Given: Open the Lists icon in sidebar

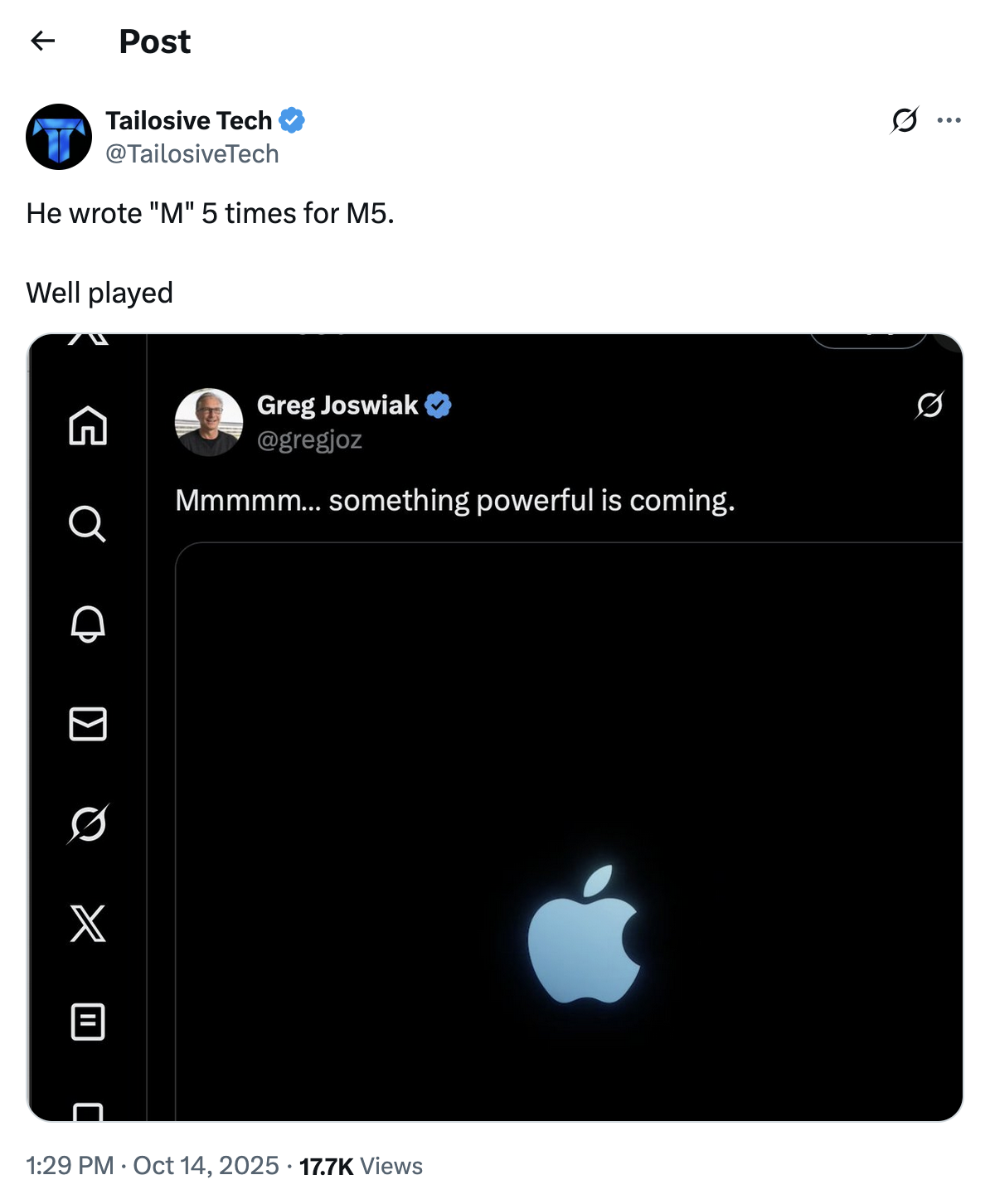Looking at the screenshot, I should [88, 1022].
